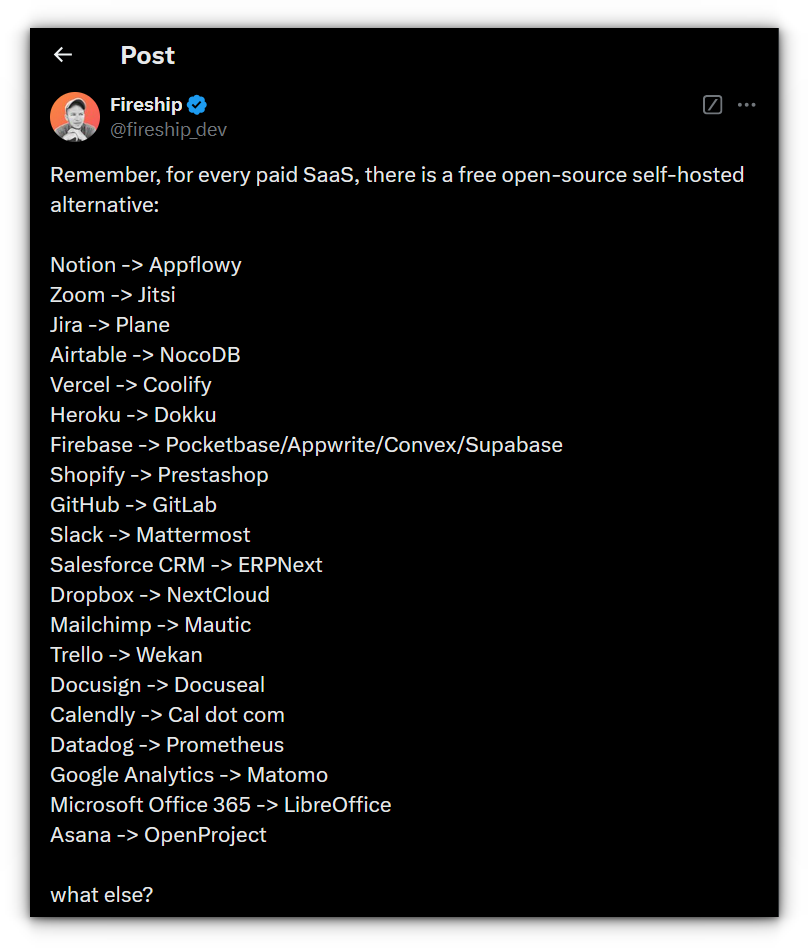Select the Calendly -> Cal dot com line
This screenshot has width=809, height=949.
click(168, 715)
